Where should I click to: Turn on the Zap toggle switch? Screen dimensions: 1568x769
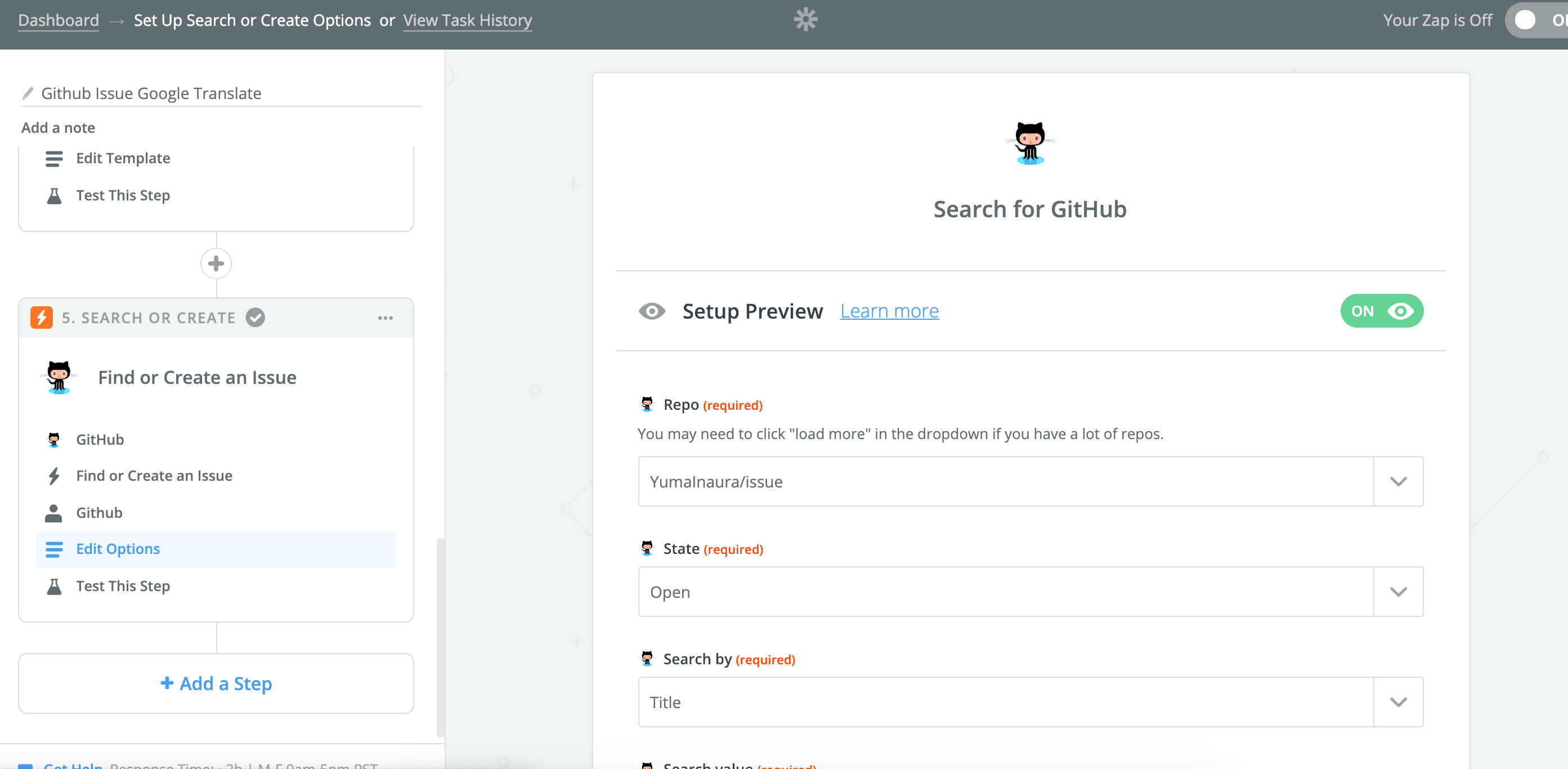tap(1534, 20)
